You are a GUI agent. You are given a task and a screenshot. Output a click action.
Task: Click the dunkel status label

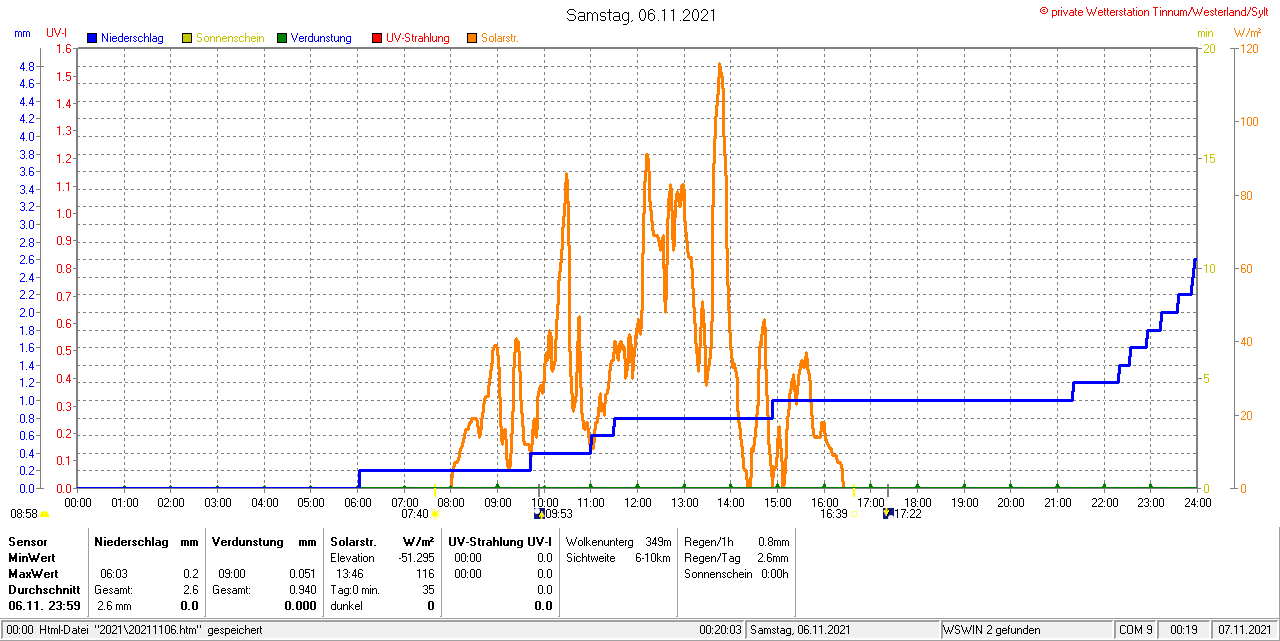coord(346,606)
